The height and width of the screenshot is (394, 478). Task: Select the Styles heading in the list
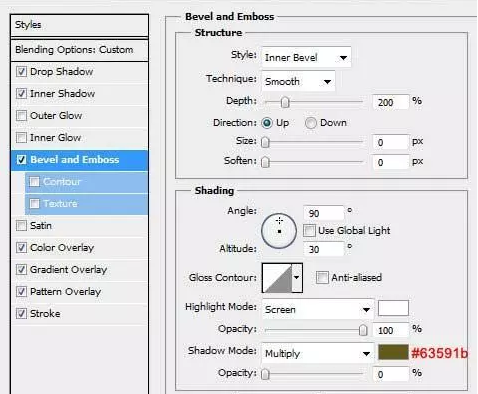[79, 25]
